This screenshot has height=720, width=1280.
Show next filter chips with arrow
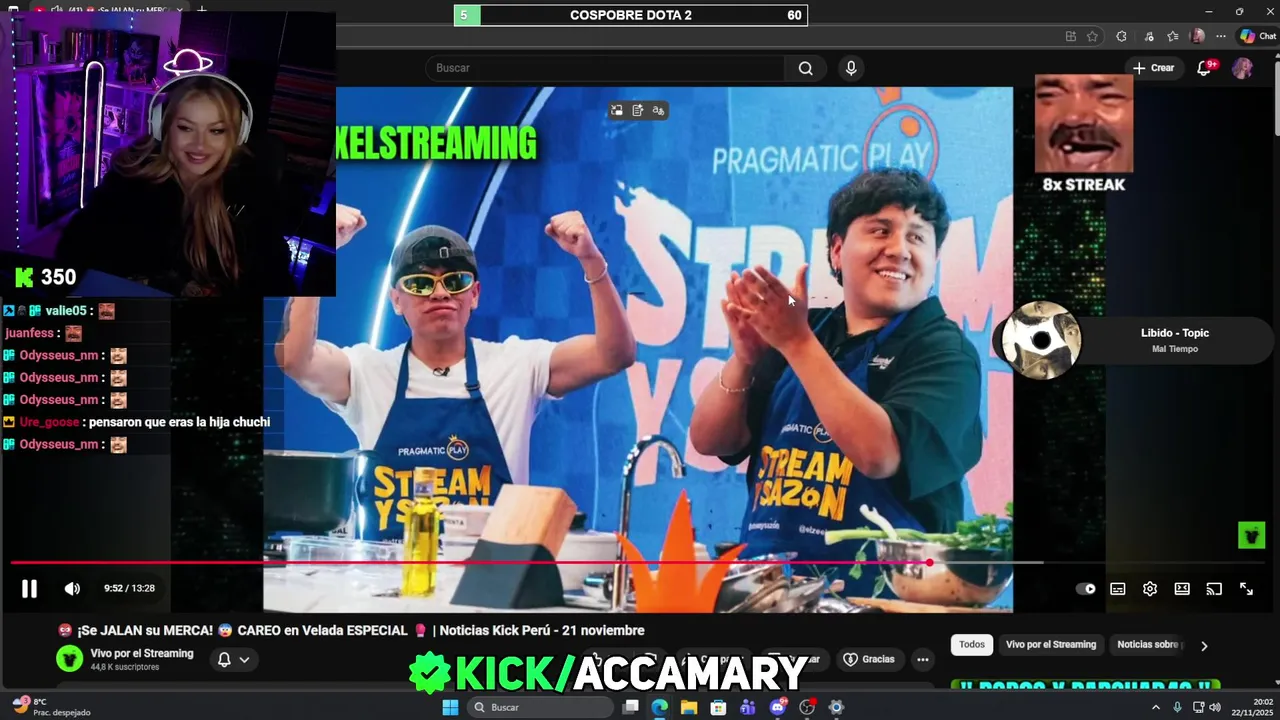tap(1204, 646)
